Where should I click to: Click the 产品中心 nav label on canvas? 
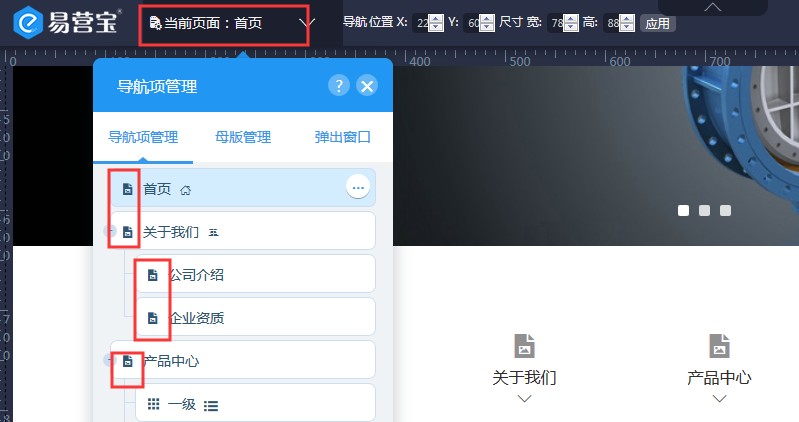click(x=719, y=378)
